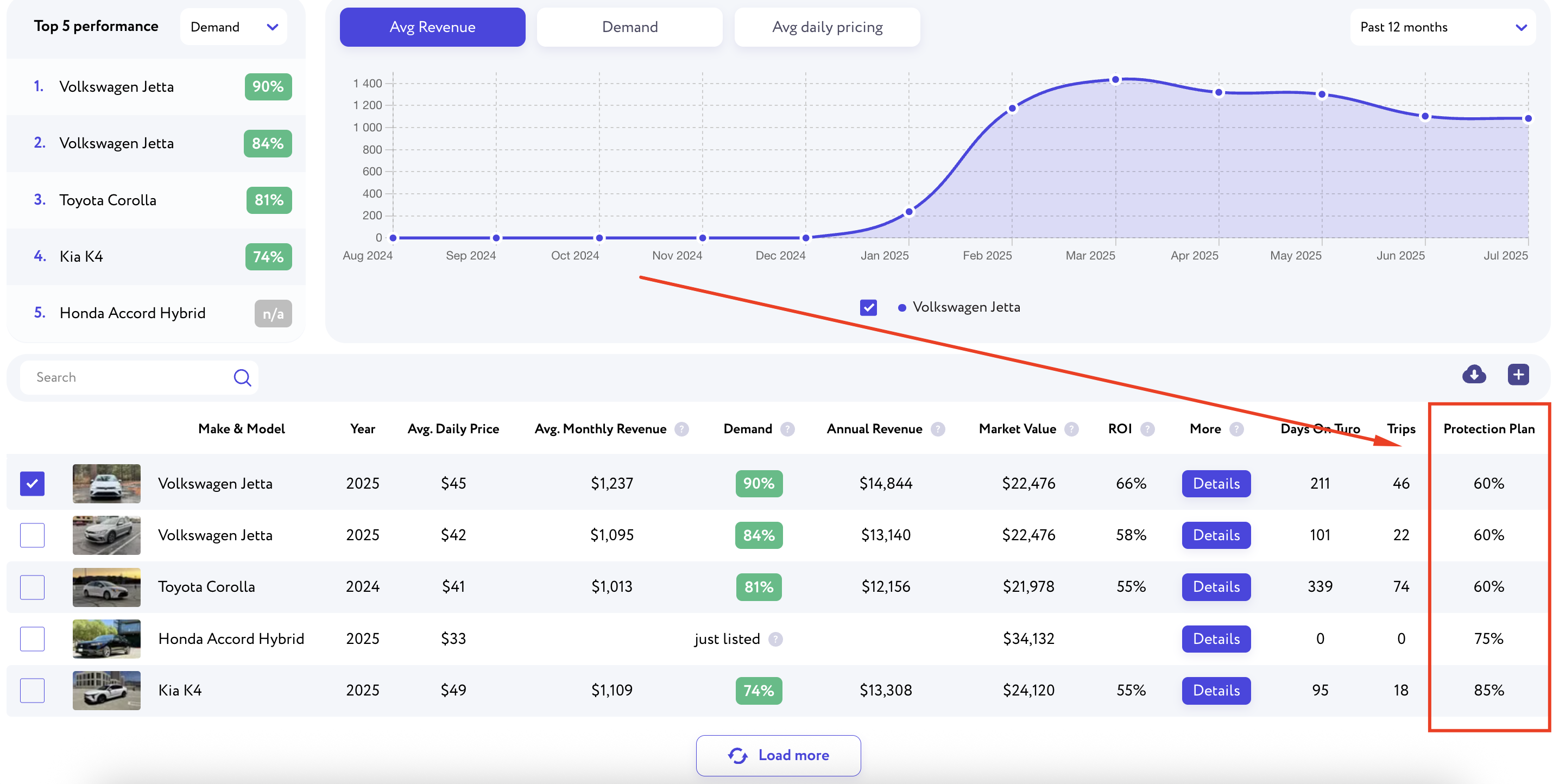Click the search magnifier icon
Viewport: 1553px width, 784px height.
pyautogui.click(x=242, y=377)
